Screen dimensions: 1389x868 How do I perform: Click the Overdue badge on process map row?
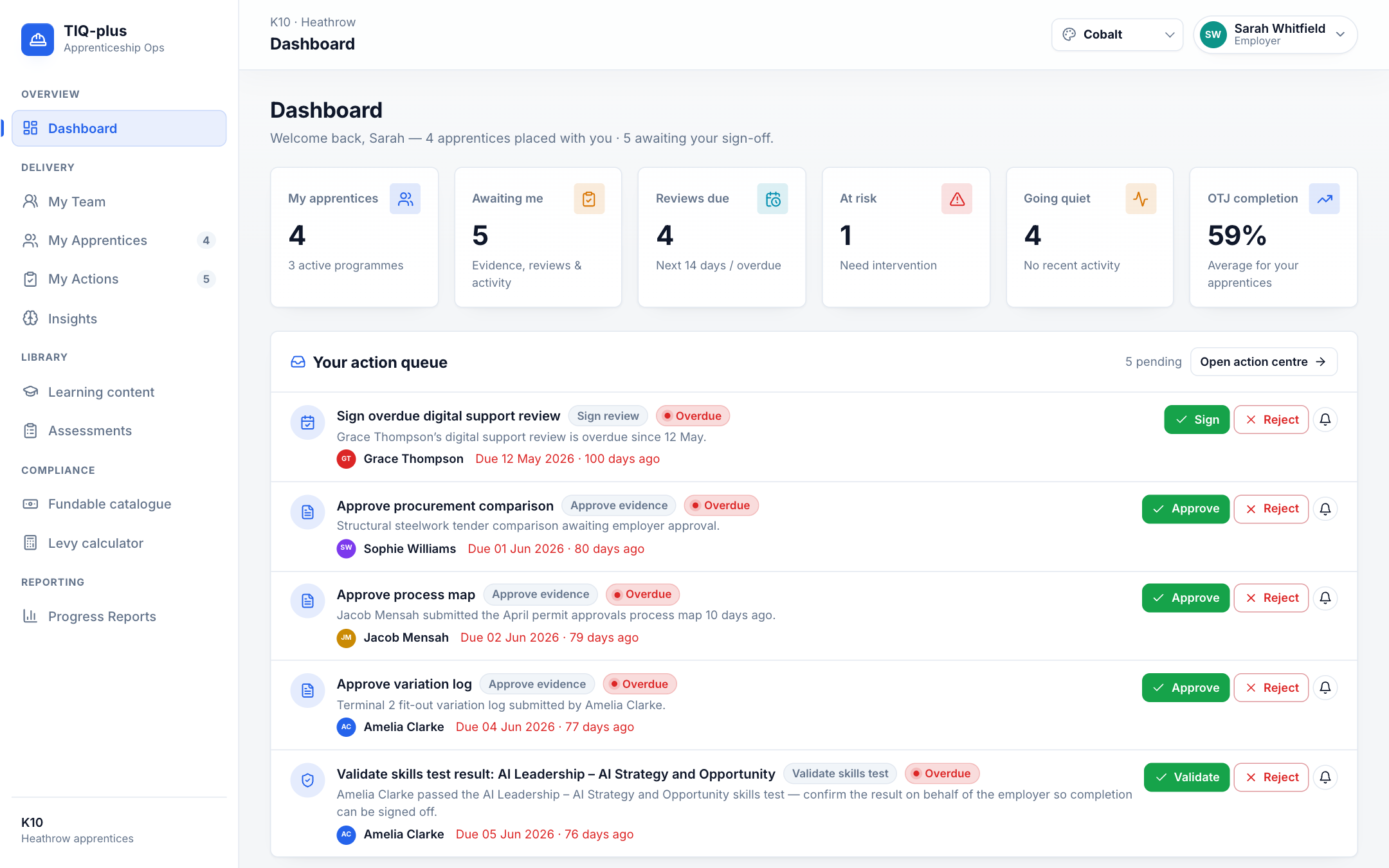[x=642, y=594]
